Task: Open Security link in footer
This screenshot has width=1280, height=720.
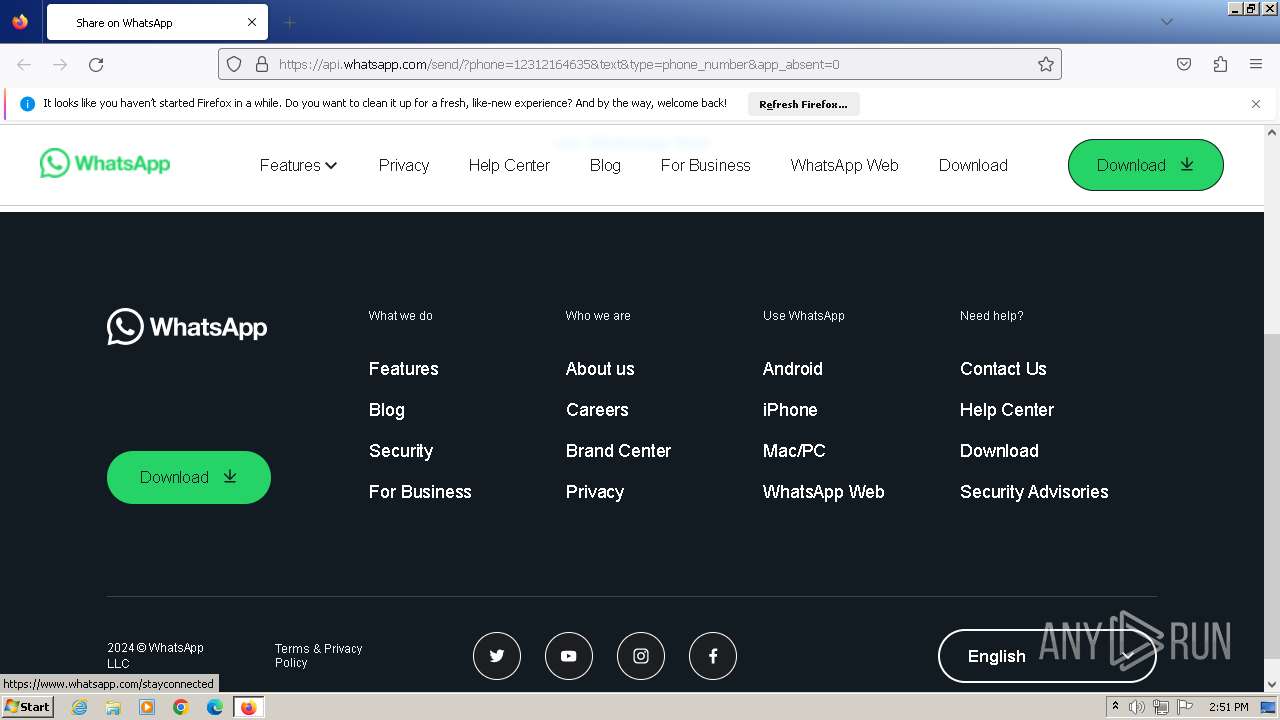Action: (x=401, y=451)
